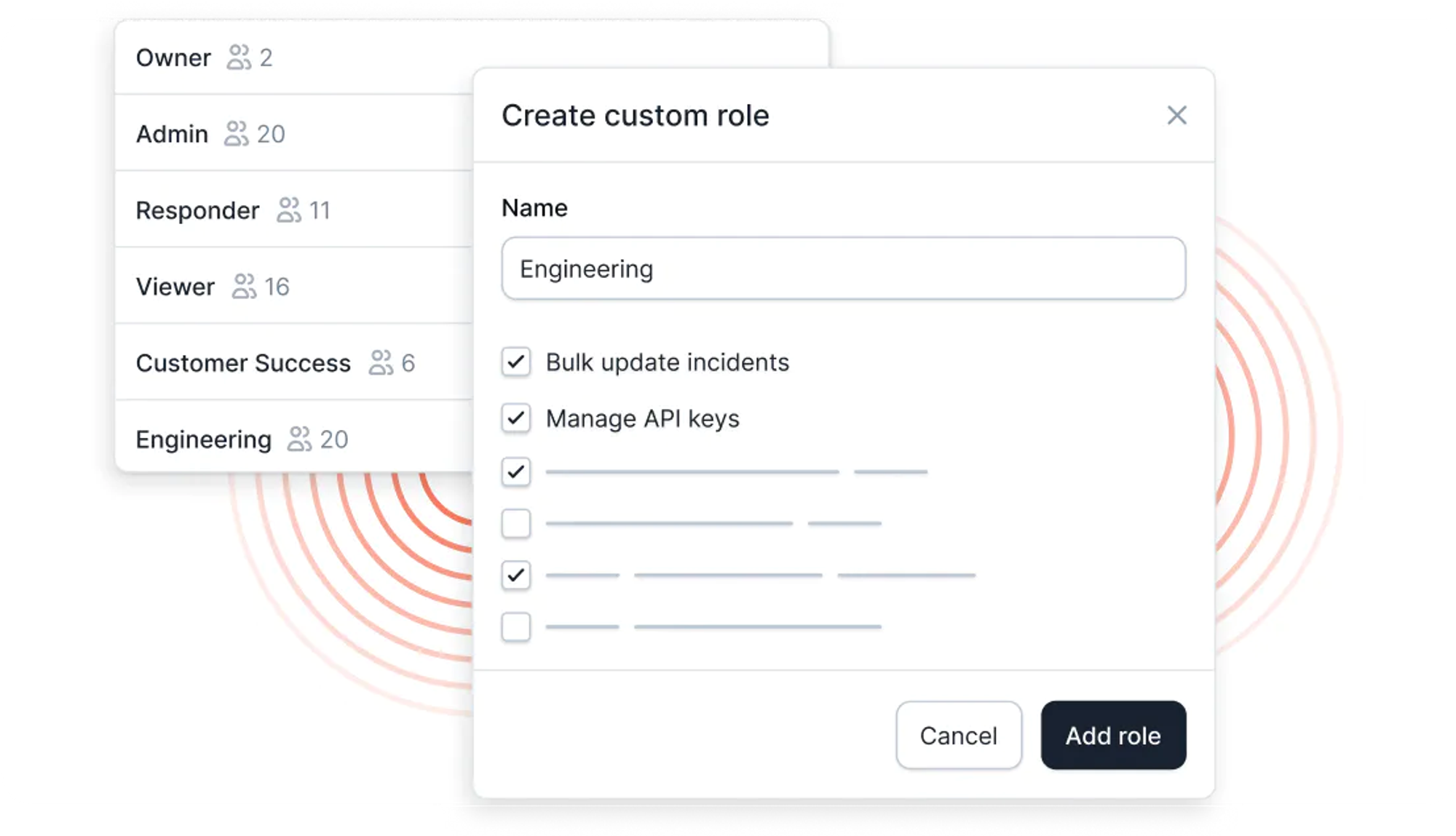
Task: Click the users icon beside Admin
Action: coord(236,134)
